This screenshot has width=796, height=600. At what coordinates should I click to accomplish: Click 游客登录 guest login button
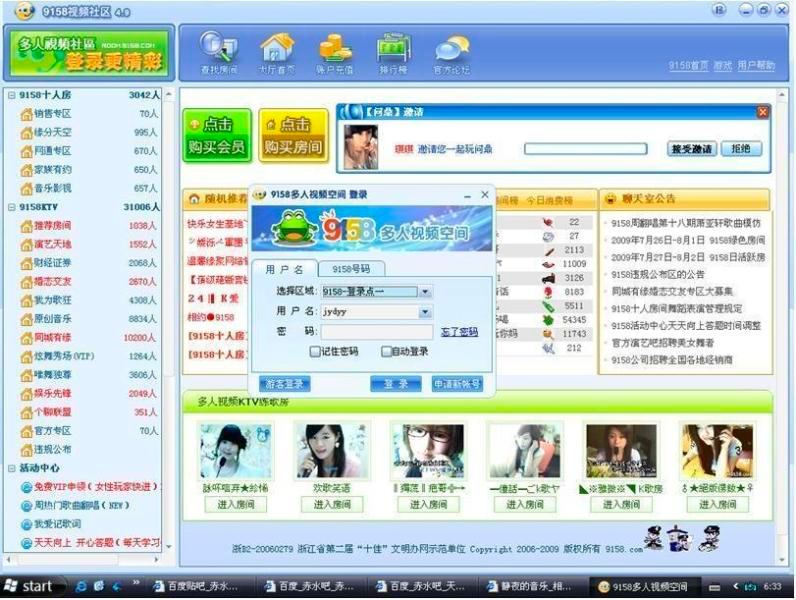click(284, 384)
